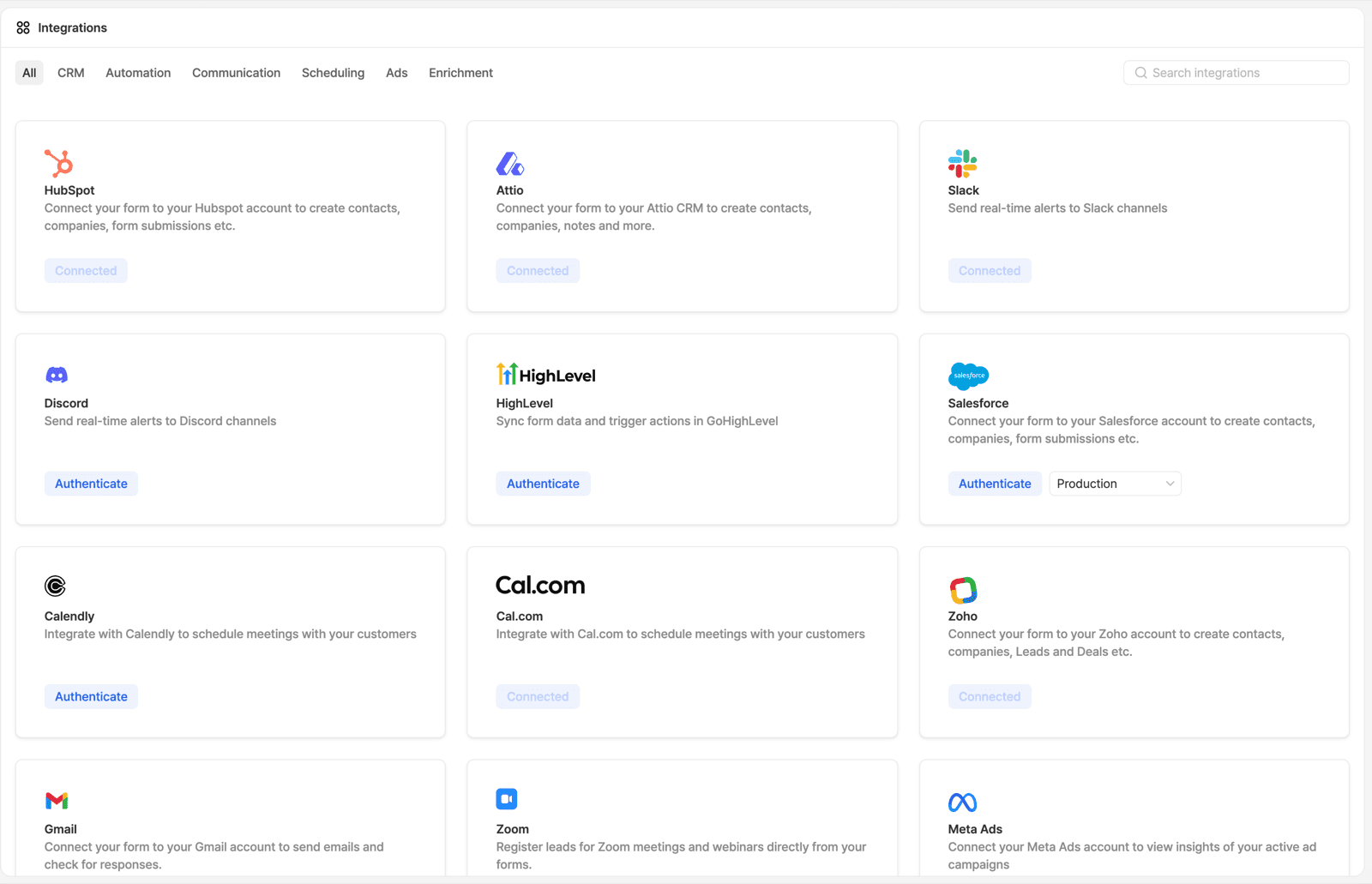Viewport: 1372px width, 884px height.
Task: Click 'Connect your form to your Gmail' description
Action: [x=214, y=856]
